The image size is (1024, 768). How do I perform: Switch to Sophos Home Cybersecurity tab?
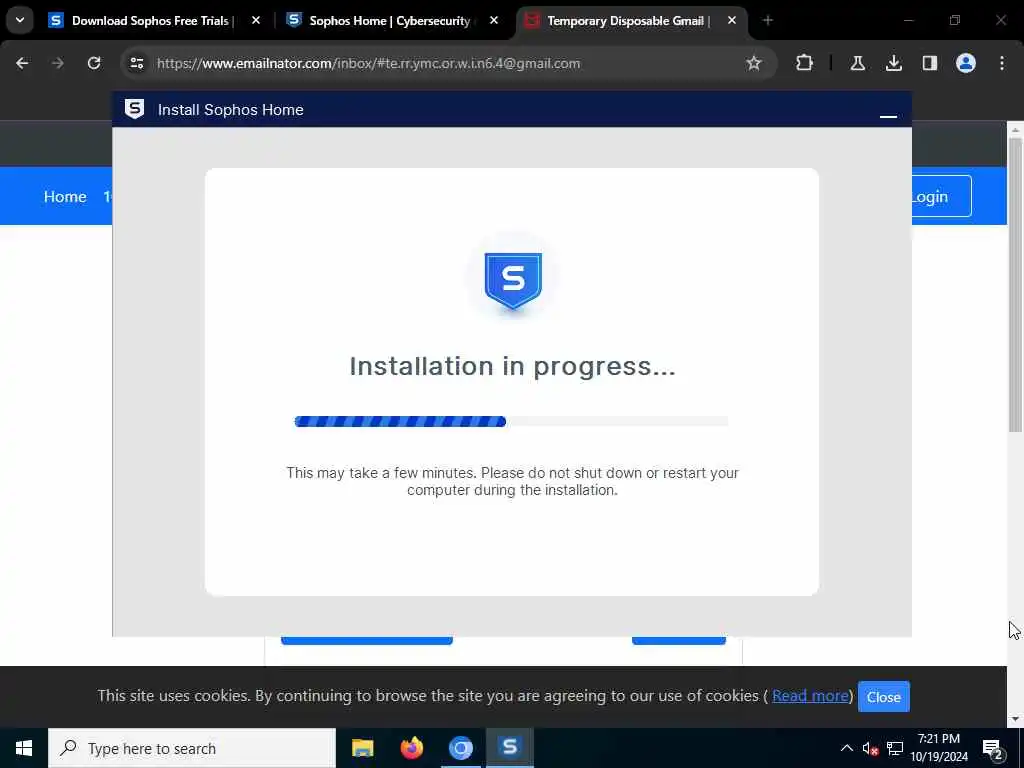pos(392,21)
